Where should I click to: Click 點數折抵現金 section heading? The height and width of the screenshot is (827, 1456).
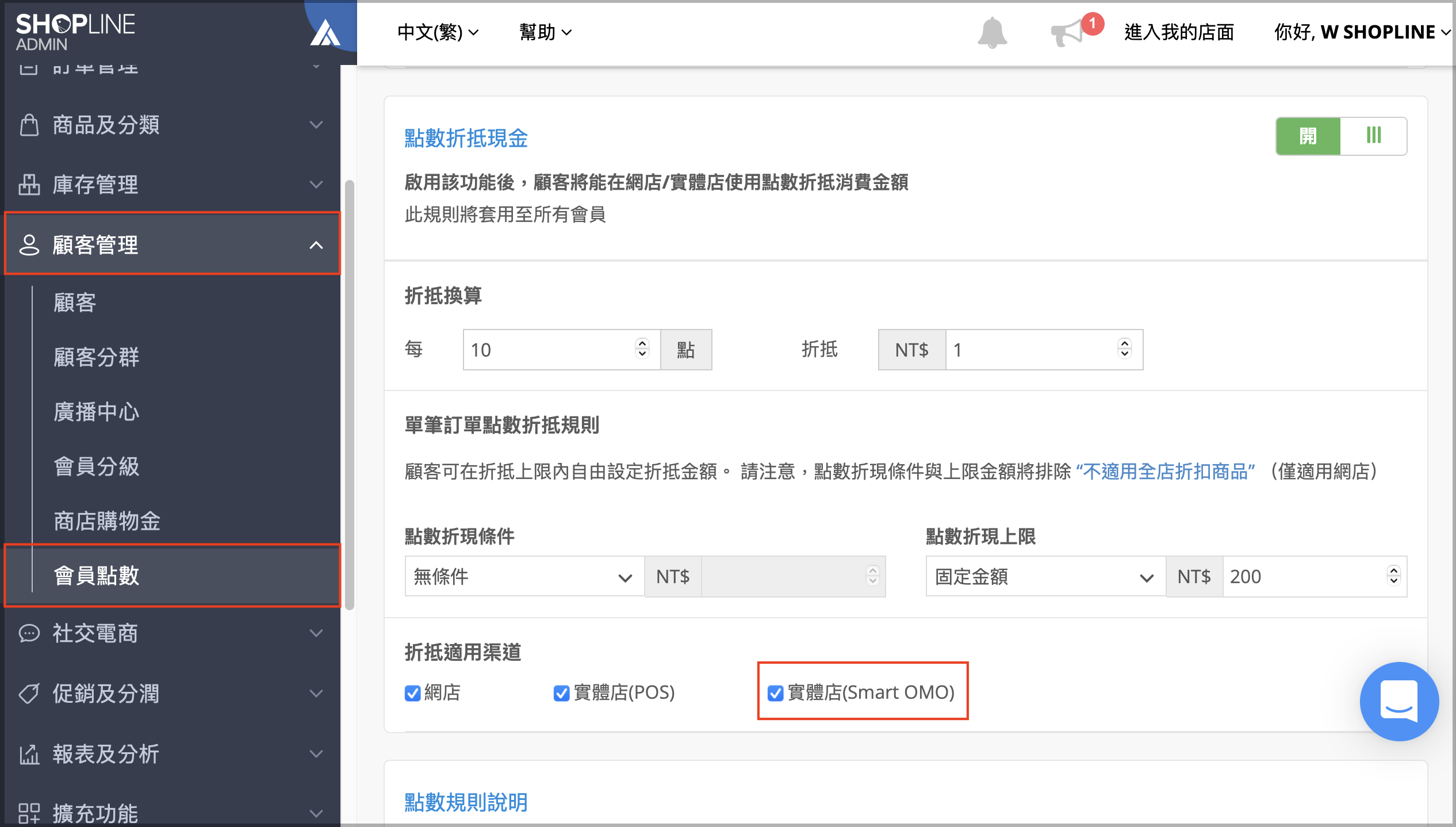[x=466, y=139]
